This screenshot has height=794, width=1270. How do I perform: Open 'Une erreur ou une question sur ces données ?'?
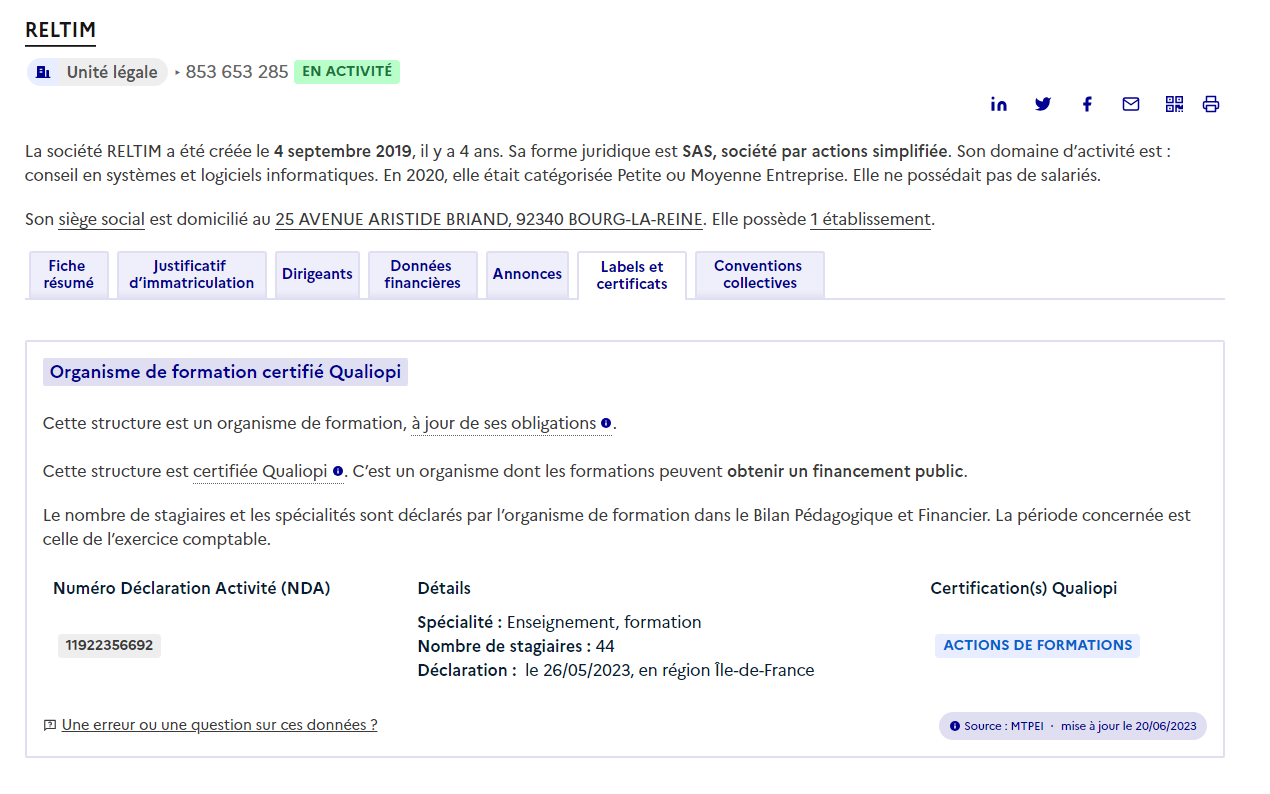click(x=219, y=725)
